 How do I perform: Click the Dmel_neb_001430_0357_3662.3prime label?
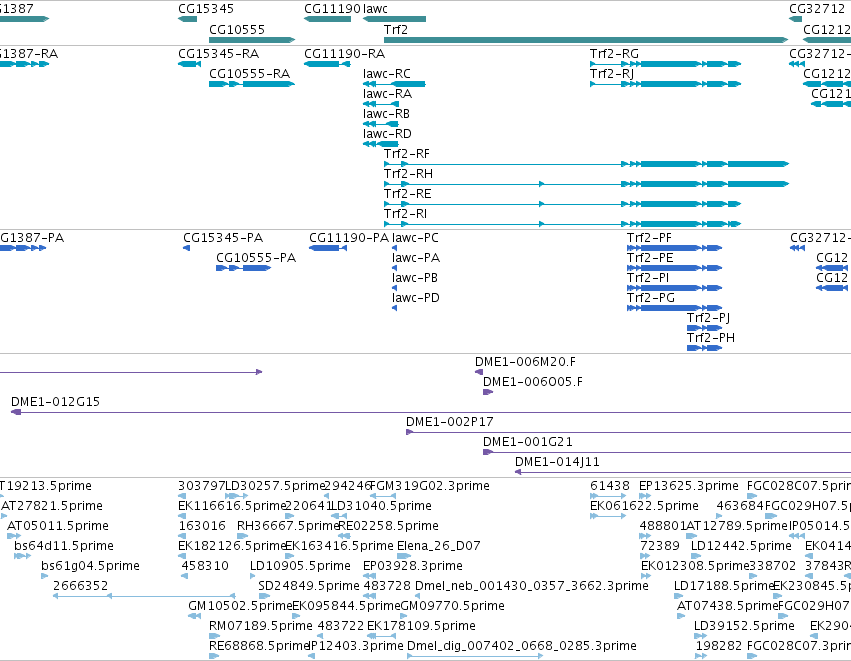(x=531, y=586)
